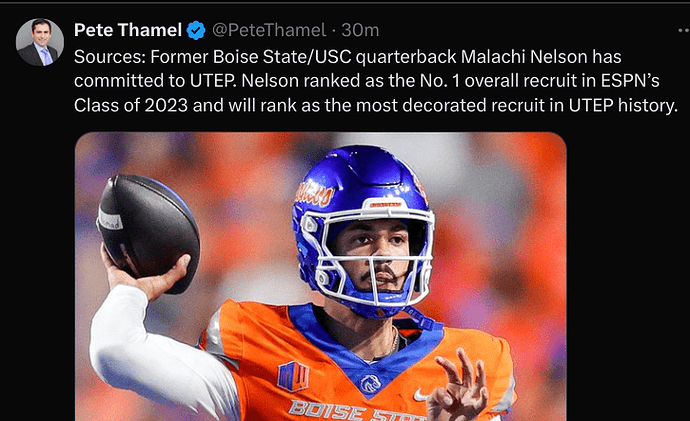Click the white sleeve of the throwing arm
Screen dimensions: 690x421
point(150,350)
